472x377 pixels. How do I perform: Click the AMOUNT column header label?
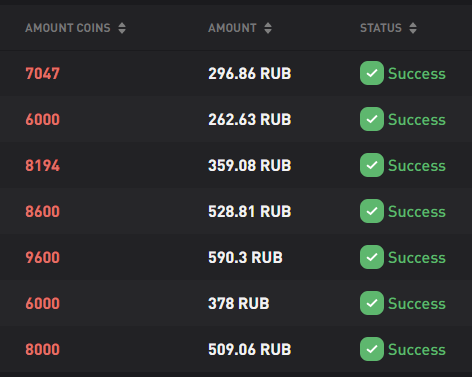232,28
